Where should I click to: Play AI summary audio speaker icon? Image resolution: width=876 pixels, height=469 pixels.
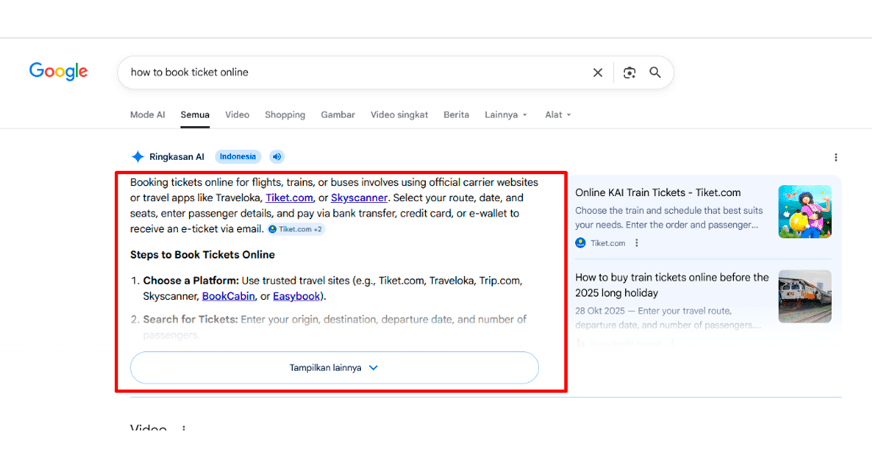coord(277,157)
